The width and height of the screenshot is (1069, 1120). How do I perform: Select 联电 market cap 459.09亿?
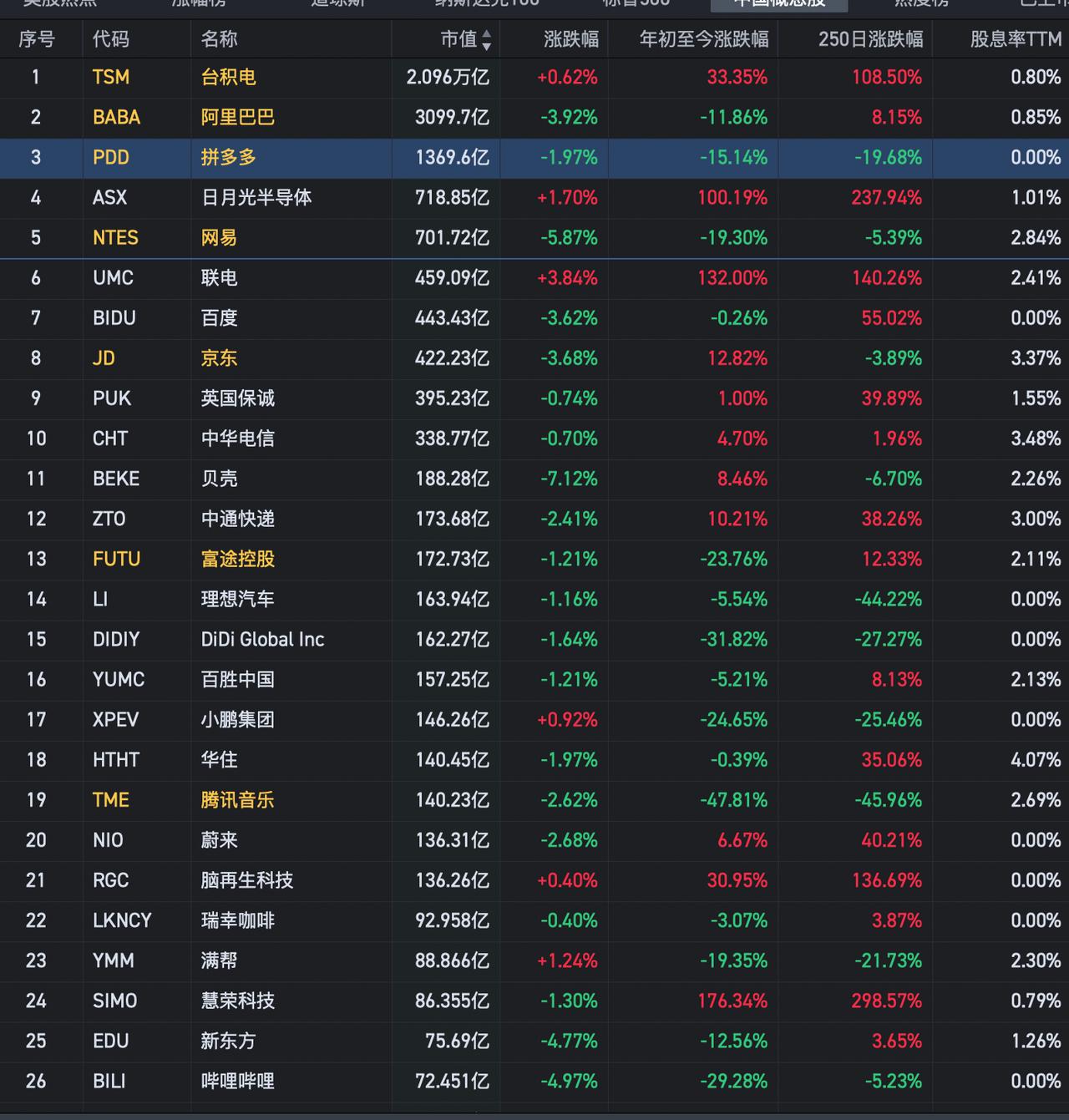(x=452, y=277)
